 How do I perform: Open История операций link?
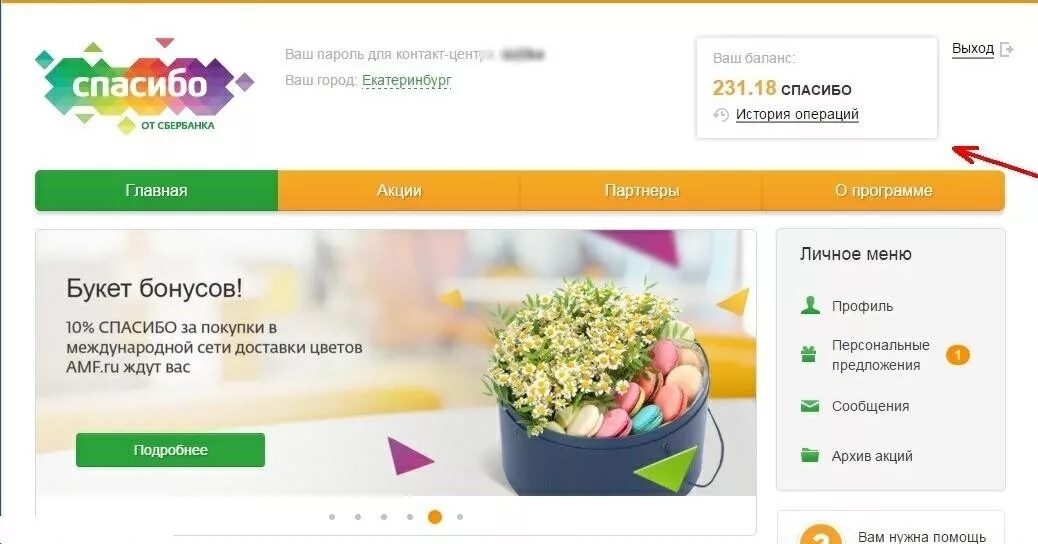tap(797, 114)
